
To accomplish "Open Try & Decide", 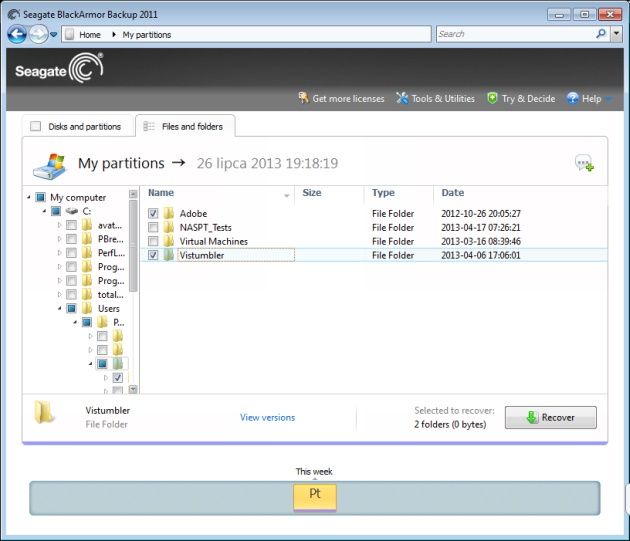I will (521, 98).
